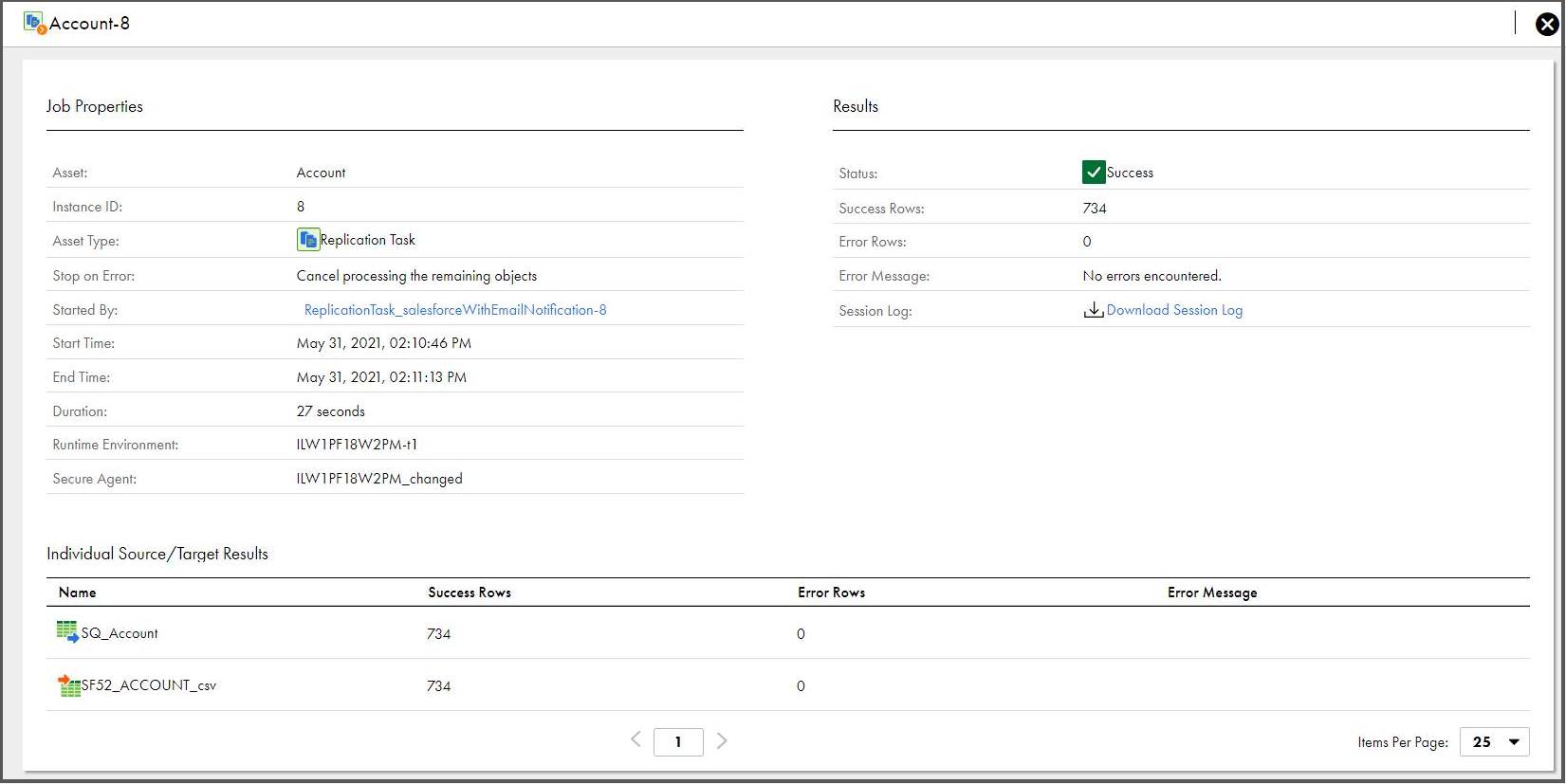
Task: Click the Duration value 27 seconds
Action: pyautogui.click(x=331, y=411)
